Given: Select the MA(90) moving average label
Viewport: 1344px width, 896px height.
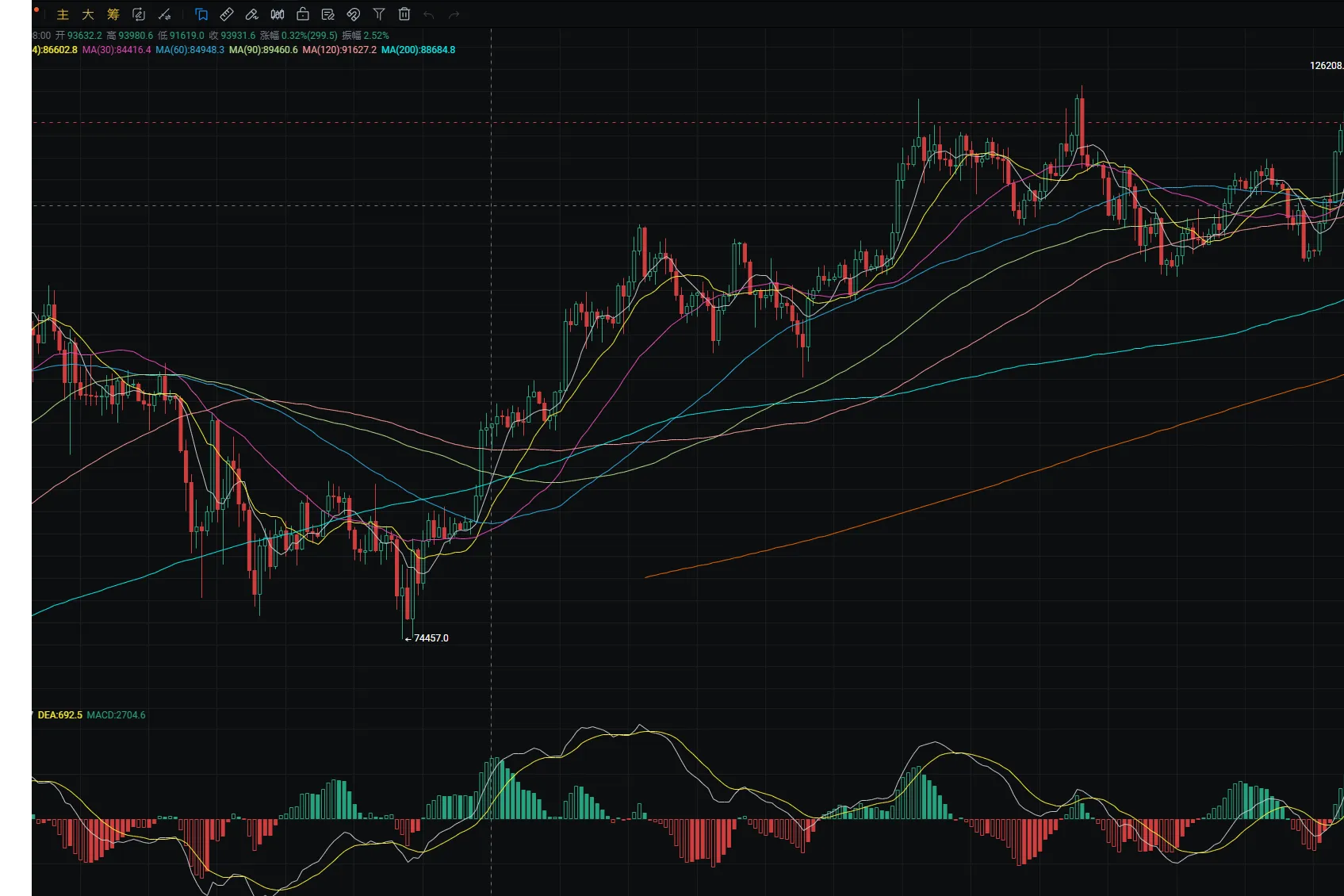Looking at the screenshot, I should (263, 50).
